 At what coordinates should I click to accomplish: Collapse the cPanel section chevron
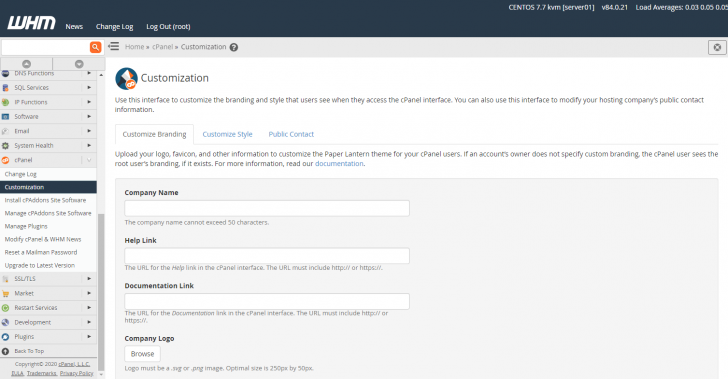tap(89, 160)
